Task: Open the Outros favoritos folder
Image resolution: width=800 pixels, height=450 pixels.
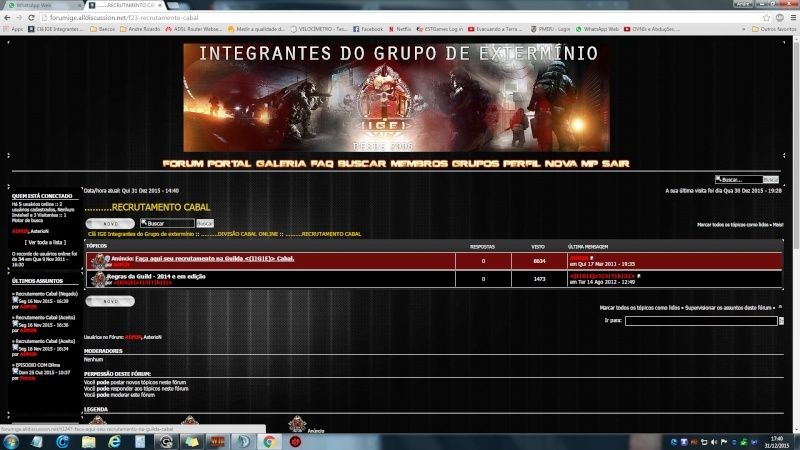Action: 773,29
